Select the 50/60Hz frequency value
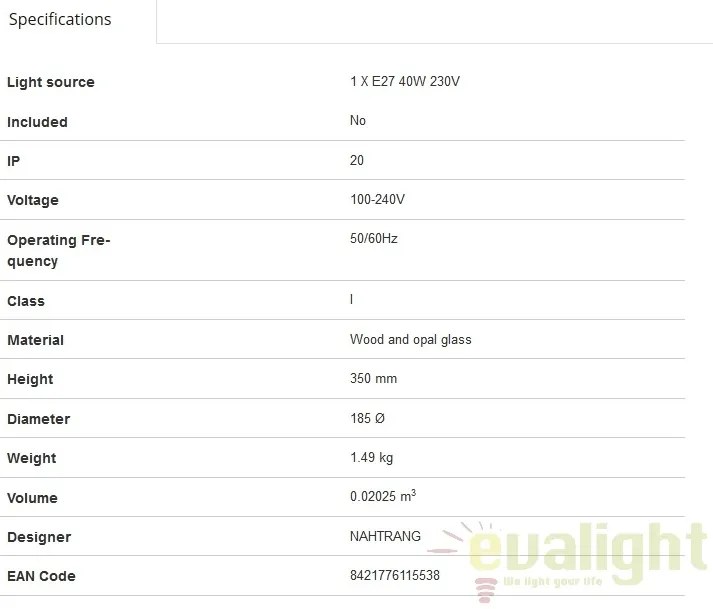Screen dimensions: 713x609 point(373,238)
